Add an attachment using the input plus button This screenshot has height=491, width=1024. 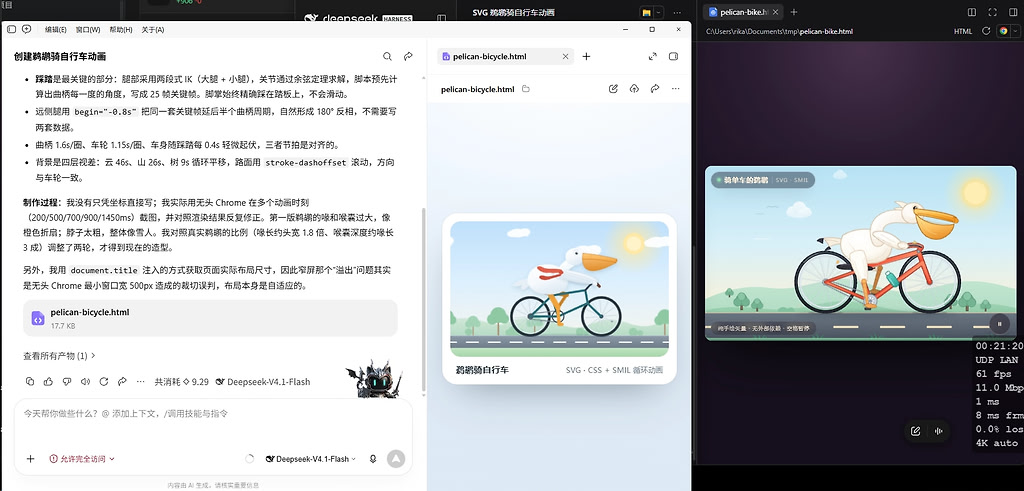point(30,459)
